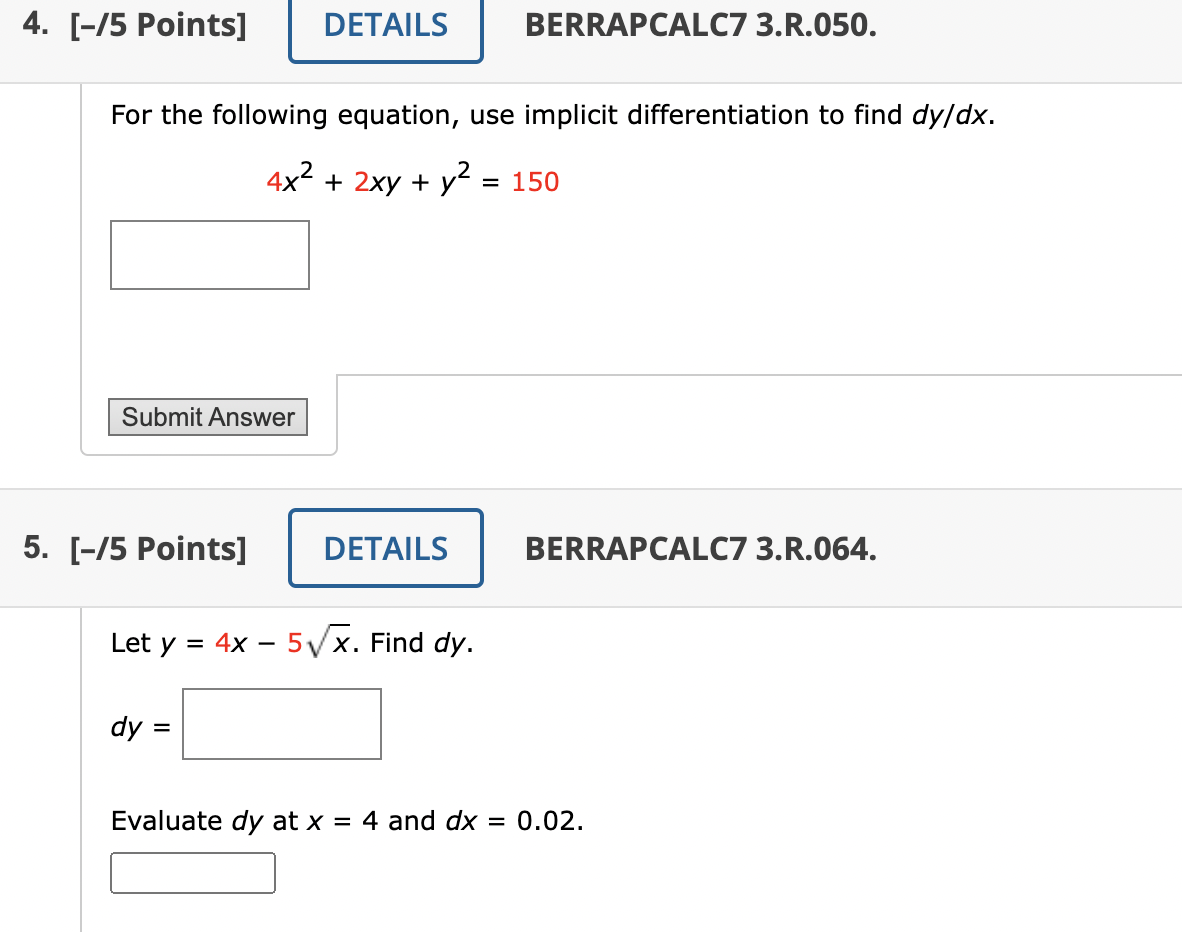Click the question number 4 label
The width and height of the screenshot is (1182, 932).
pyautogui.click(x=33, y=24)
